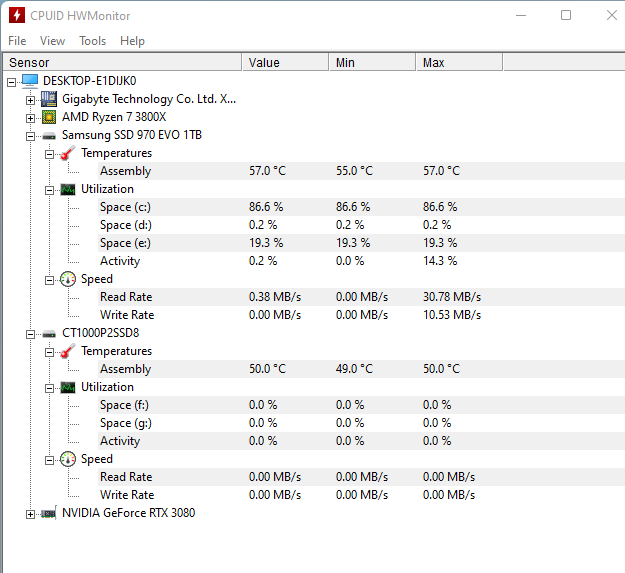Click the thermometer icon under Samsung SSD

pos(68,153)
